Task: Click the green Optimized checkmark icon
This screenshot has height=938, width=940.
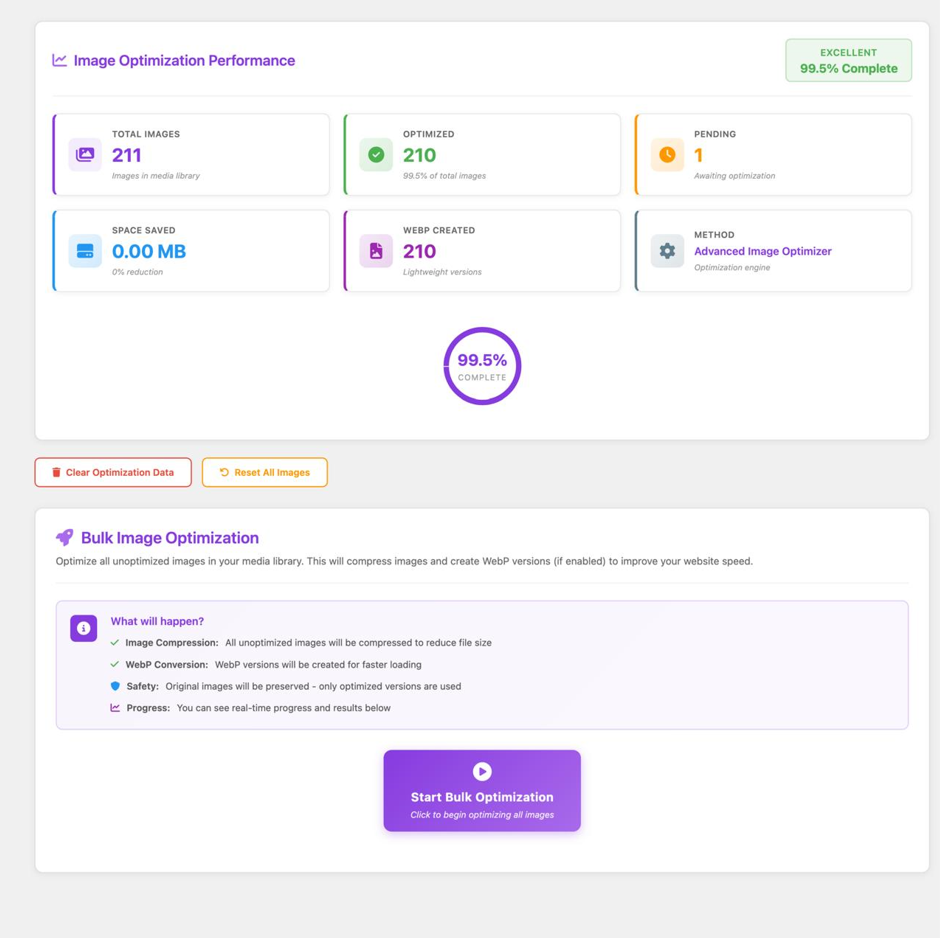Action: [x=376, y=155]
